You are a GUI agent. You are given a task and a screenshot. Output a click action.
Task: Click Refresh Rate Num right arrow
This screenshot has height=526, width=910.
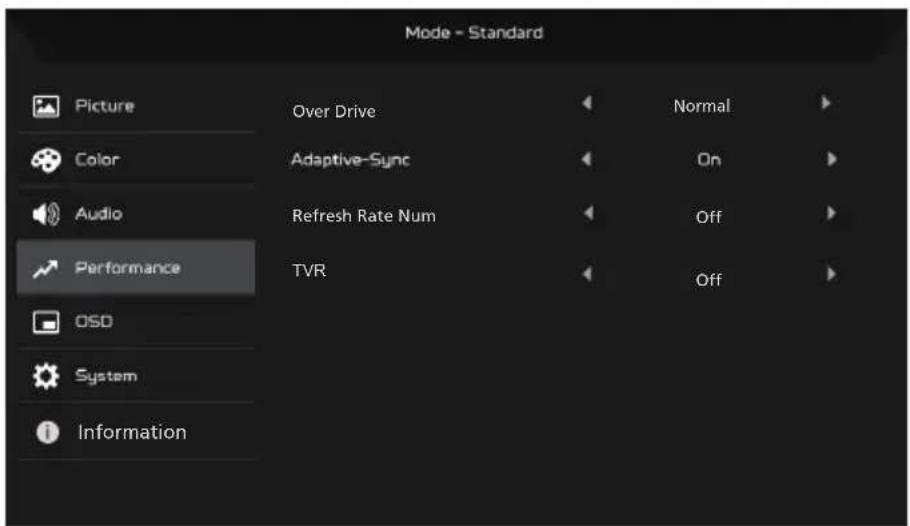pos(832,213)
